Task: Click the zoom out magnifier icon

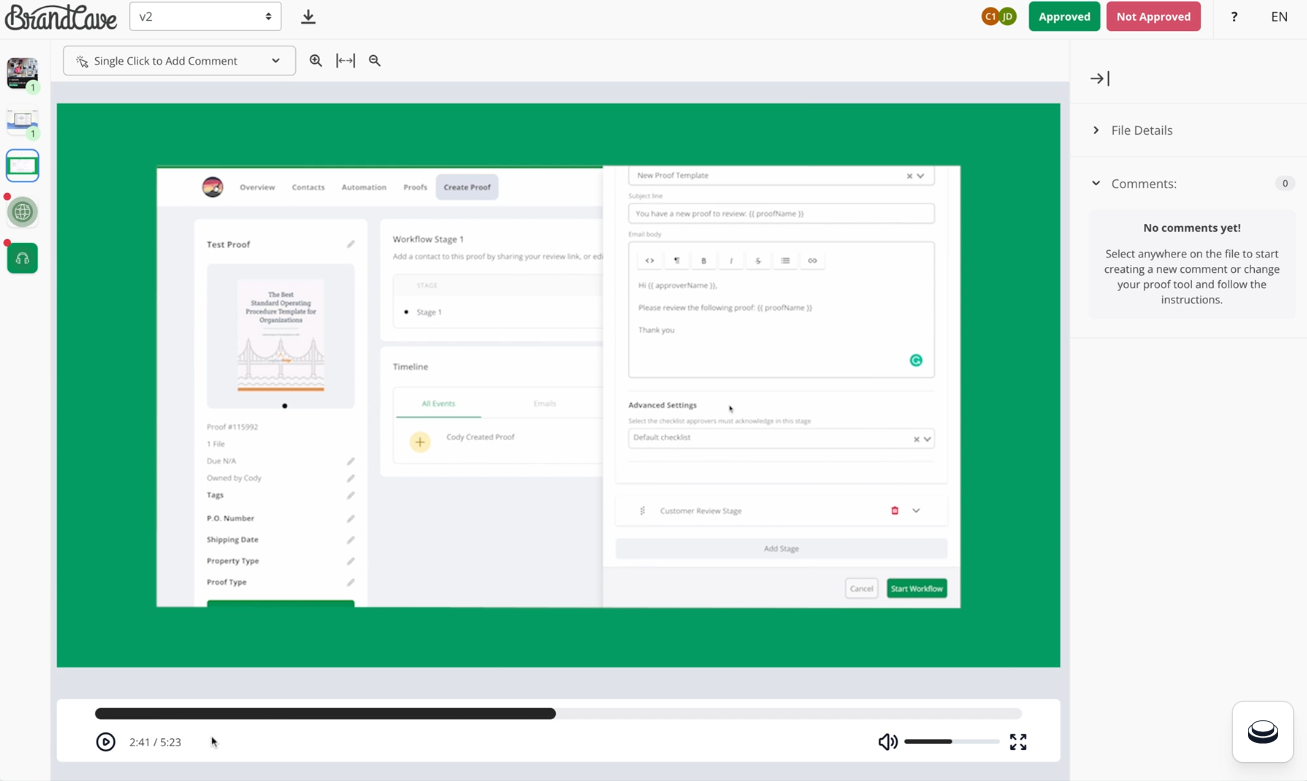Action: (375, 61)
